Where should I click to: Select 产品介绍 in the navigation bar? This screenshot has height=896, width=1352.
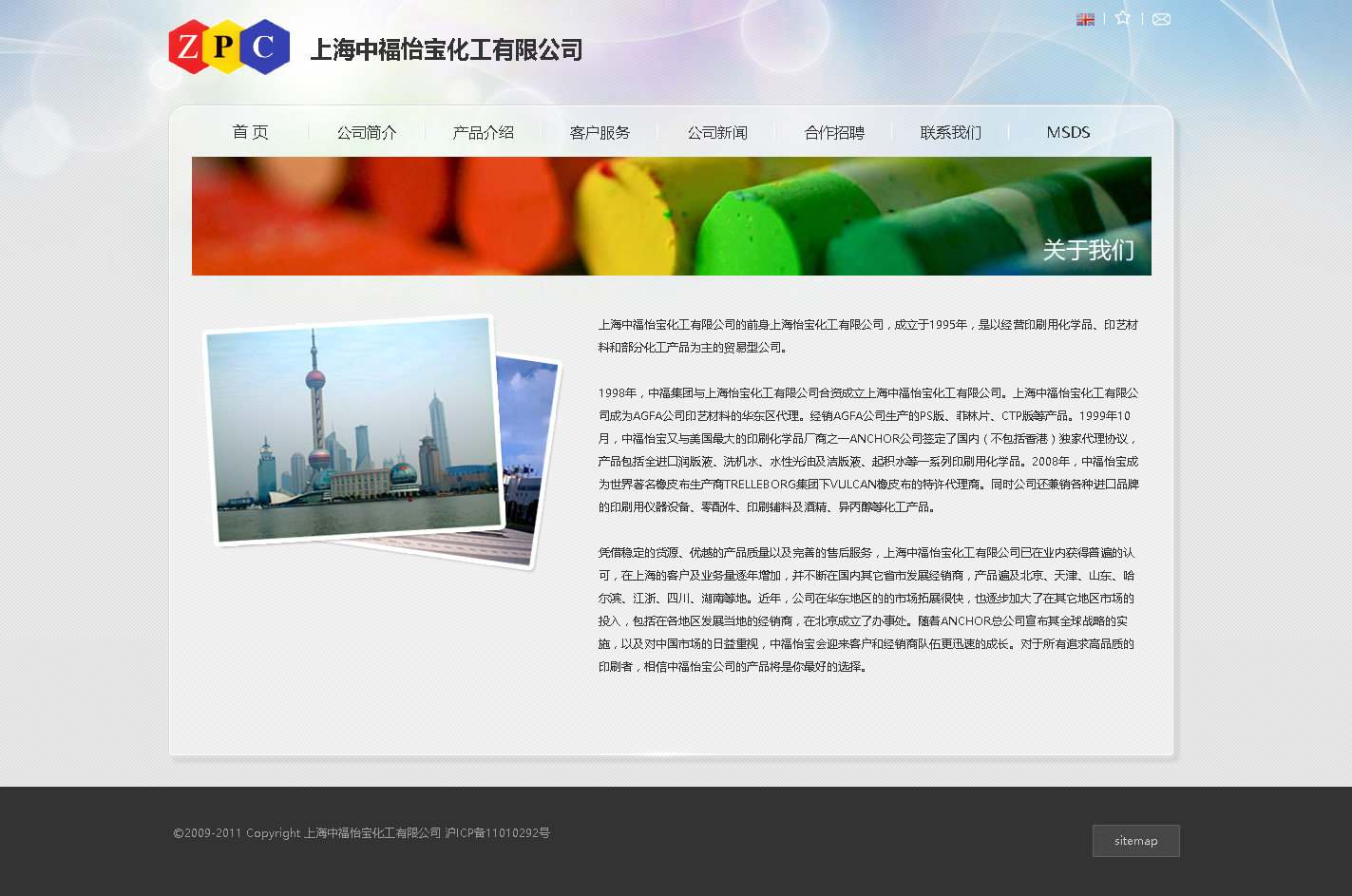pos(484,132)
